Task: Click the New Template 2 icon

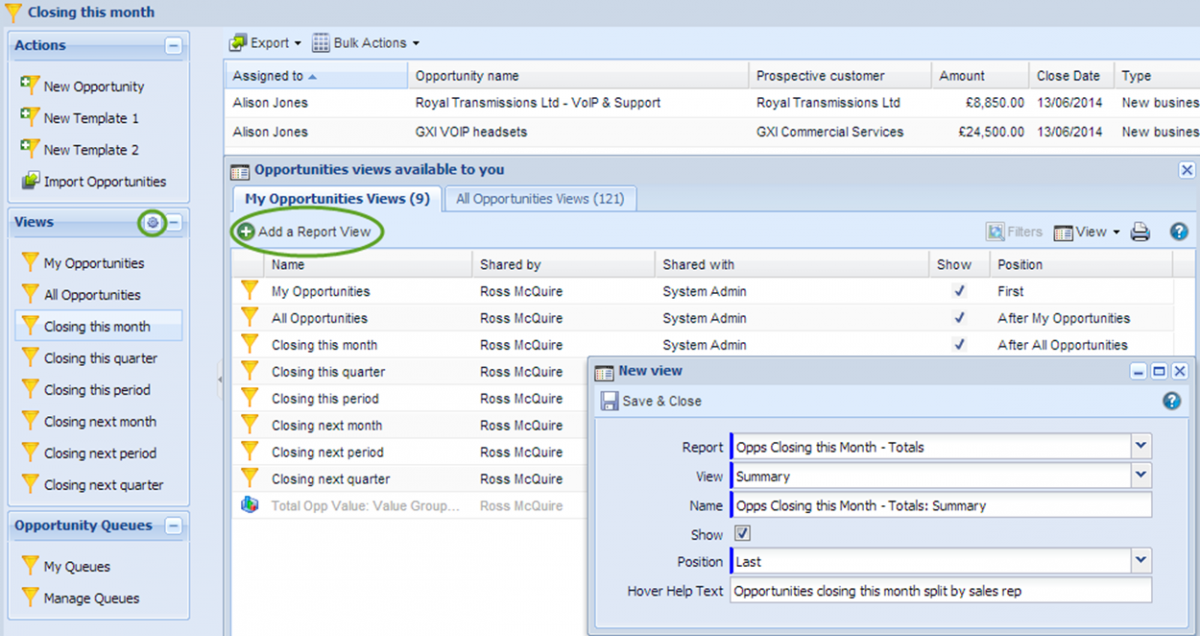Action: (x=29, y=149)
